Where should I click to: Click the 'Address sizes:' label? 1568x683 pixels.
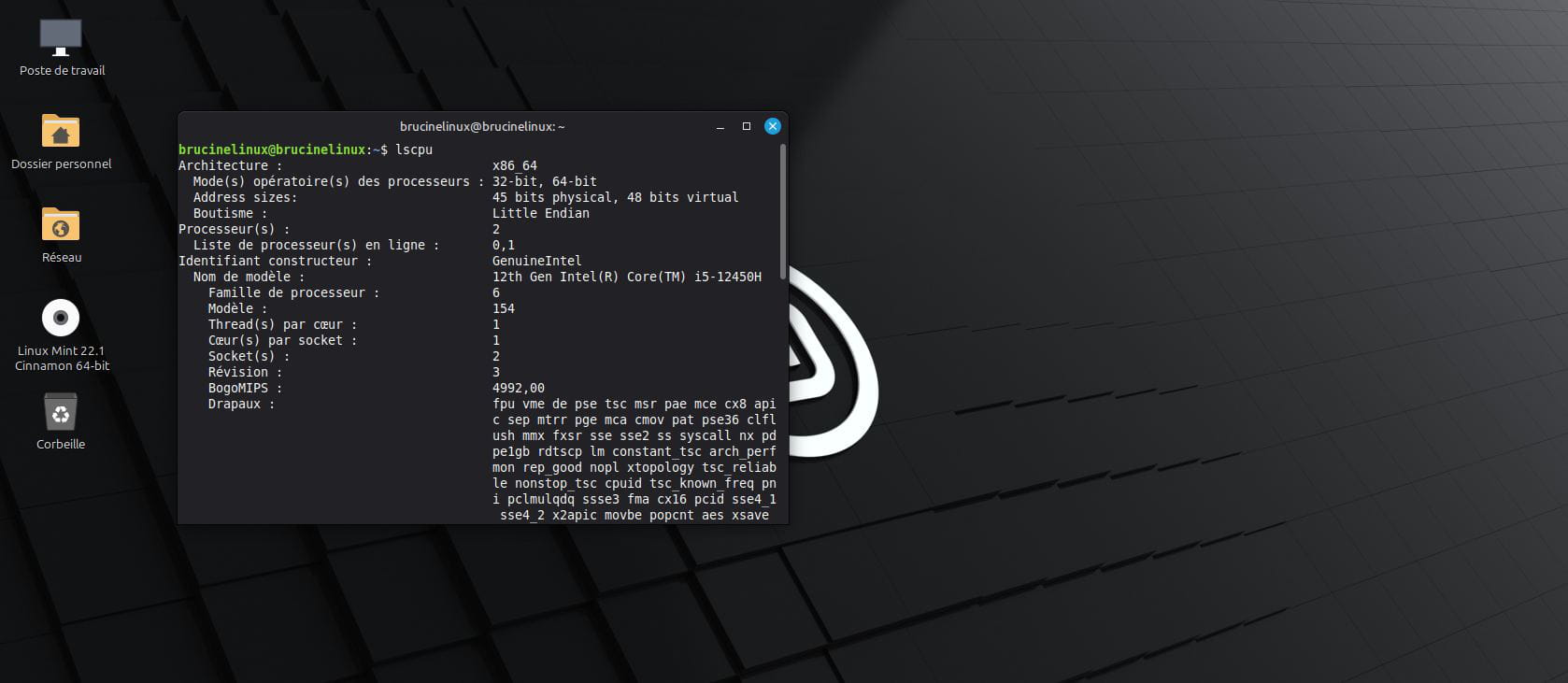coord(245,197)
